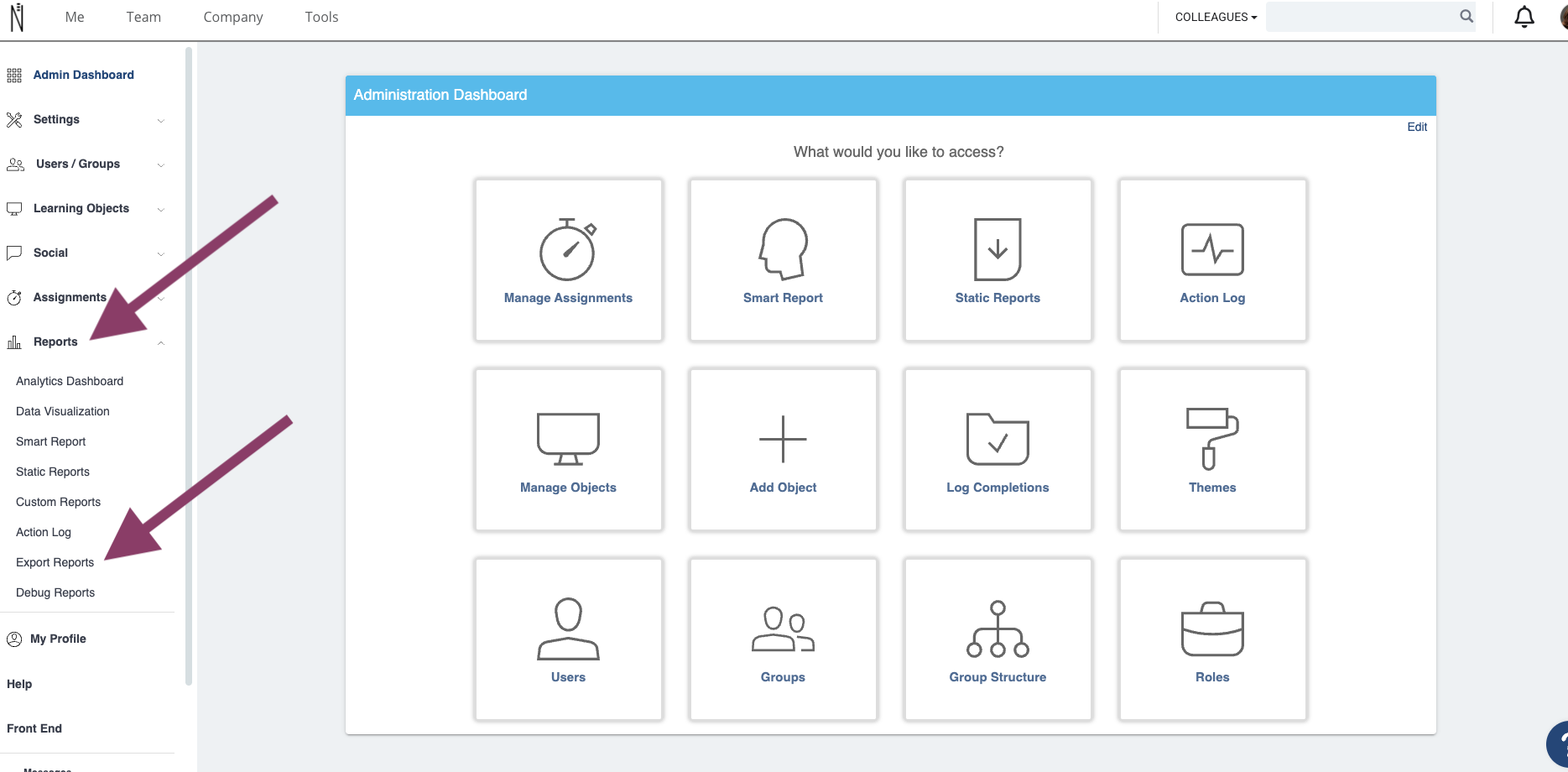1568x772 pixels.
Task: Click the Admin Dashboard grid icon
Action: [14, 76]
